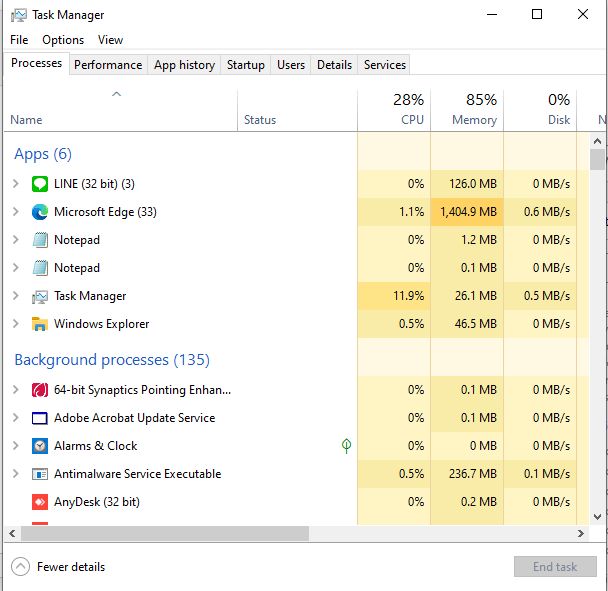Click the first Notepad icon, 1.2 MB row
Screen dimensions: 608x591
(x=40, y=240)
